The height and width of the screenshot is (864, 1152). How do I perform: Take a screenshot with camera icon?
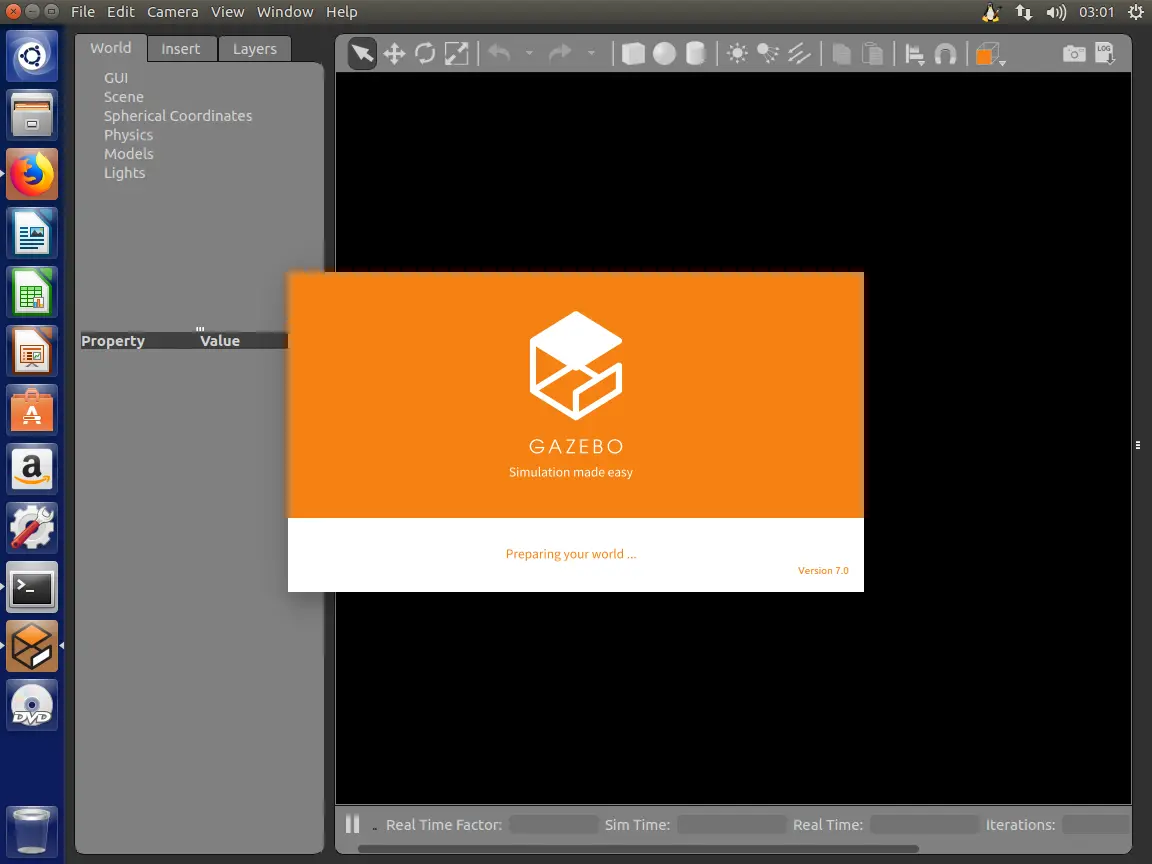[1074, 54]
